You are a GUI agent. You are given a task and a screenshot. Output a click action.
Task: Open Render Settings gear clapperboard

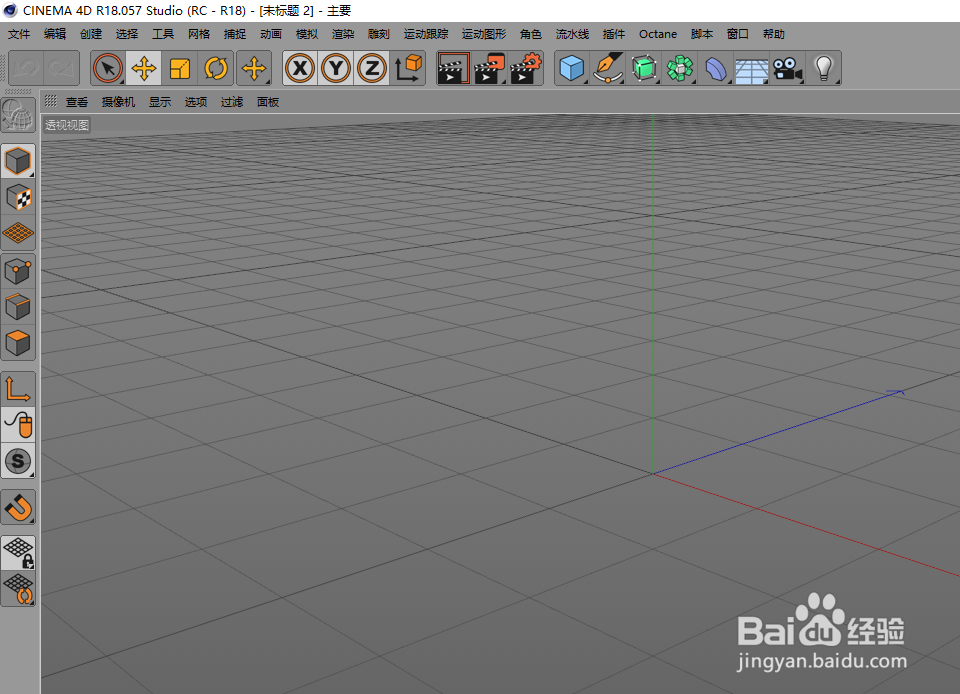(525, 68)
